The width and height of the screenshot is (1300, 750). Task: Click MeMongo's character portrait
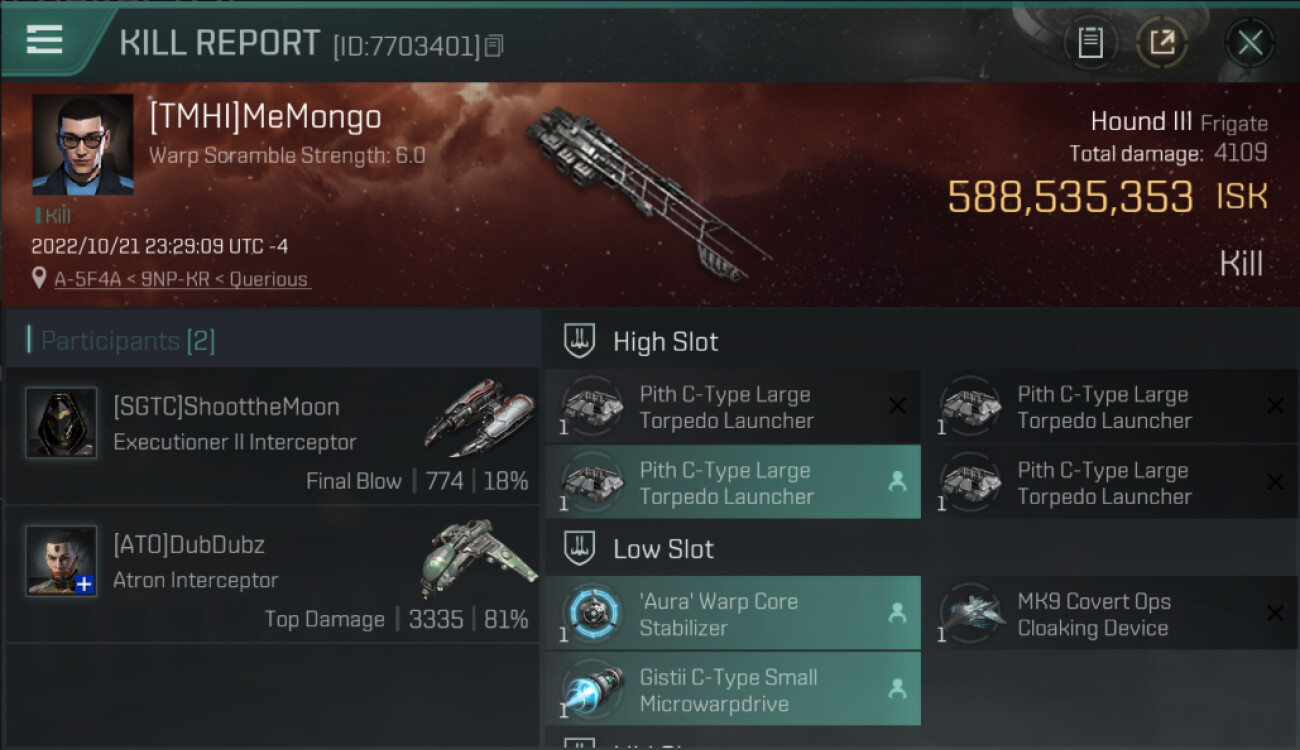coord(82,144)
